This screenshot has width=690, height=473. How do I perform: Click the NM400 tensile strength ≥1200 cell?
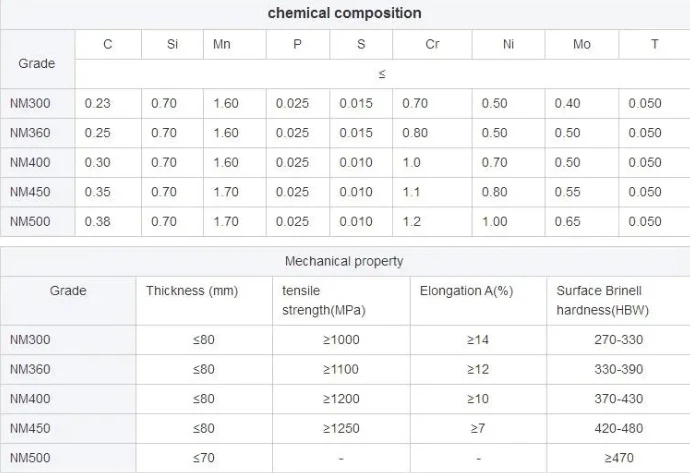341,399
